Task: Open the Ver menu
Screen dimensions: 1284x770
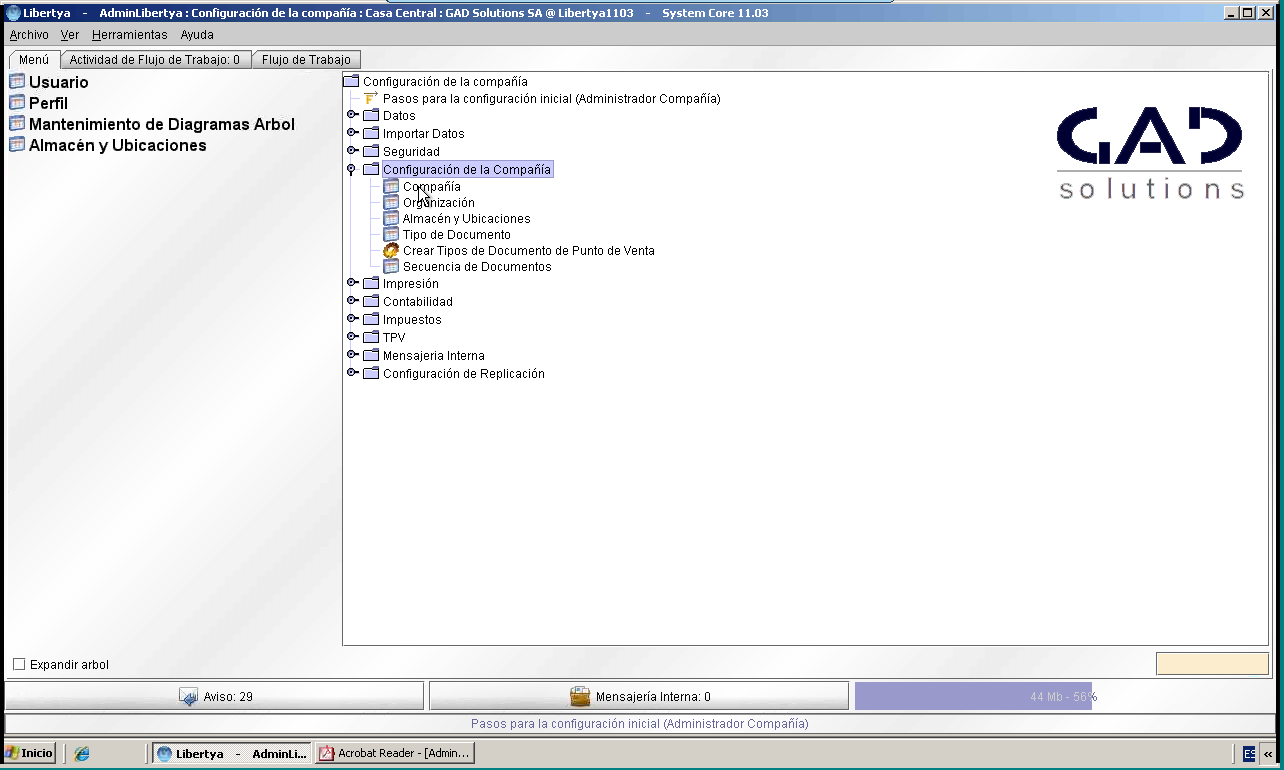Action: point(70,35)
